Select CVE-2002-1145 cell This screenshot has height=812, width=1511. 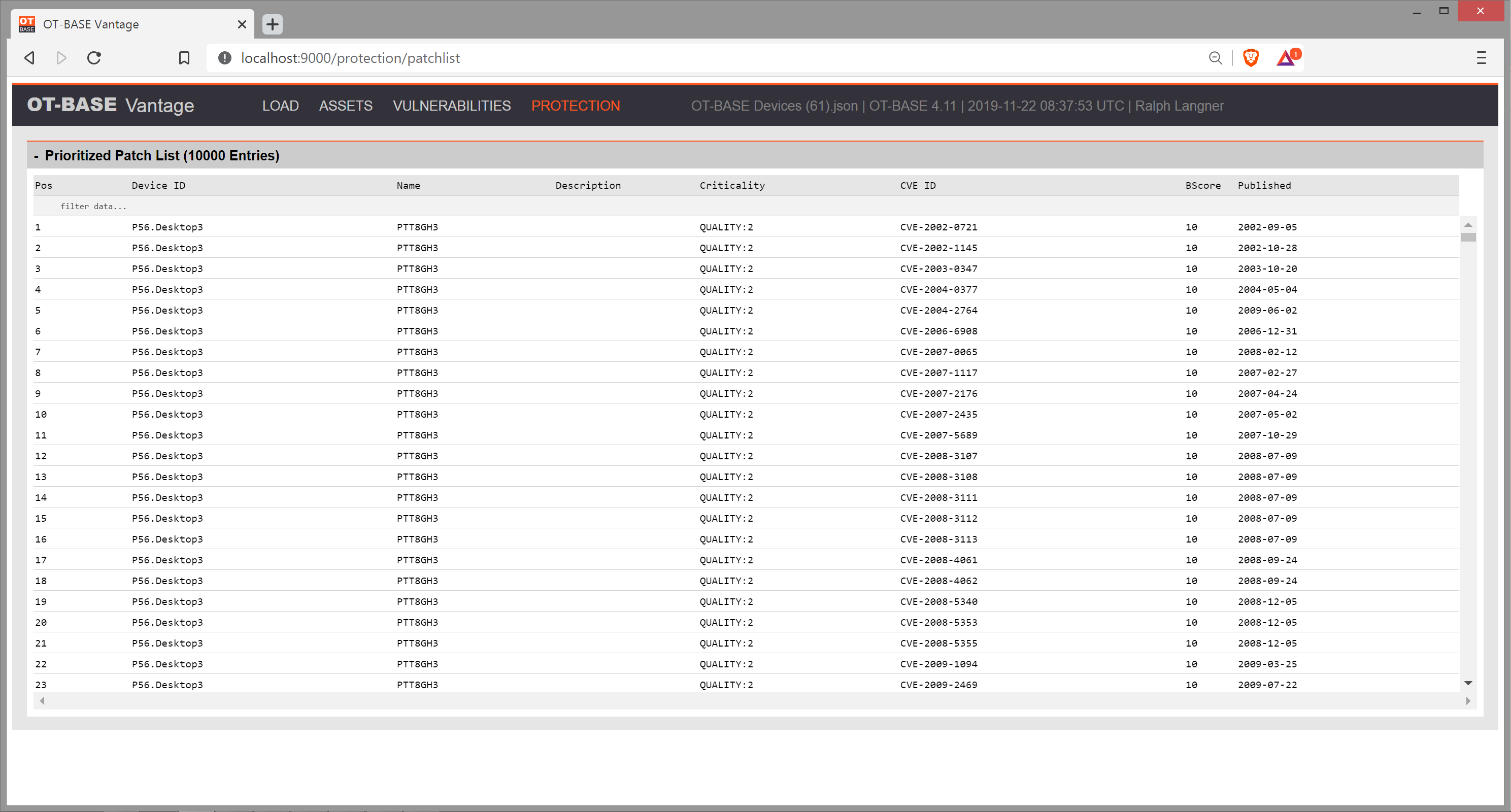[938, 248]
